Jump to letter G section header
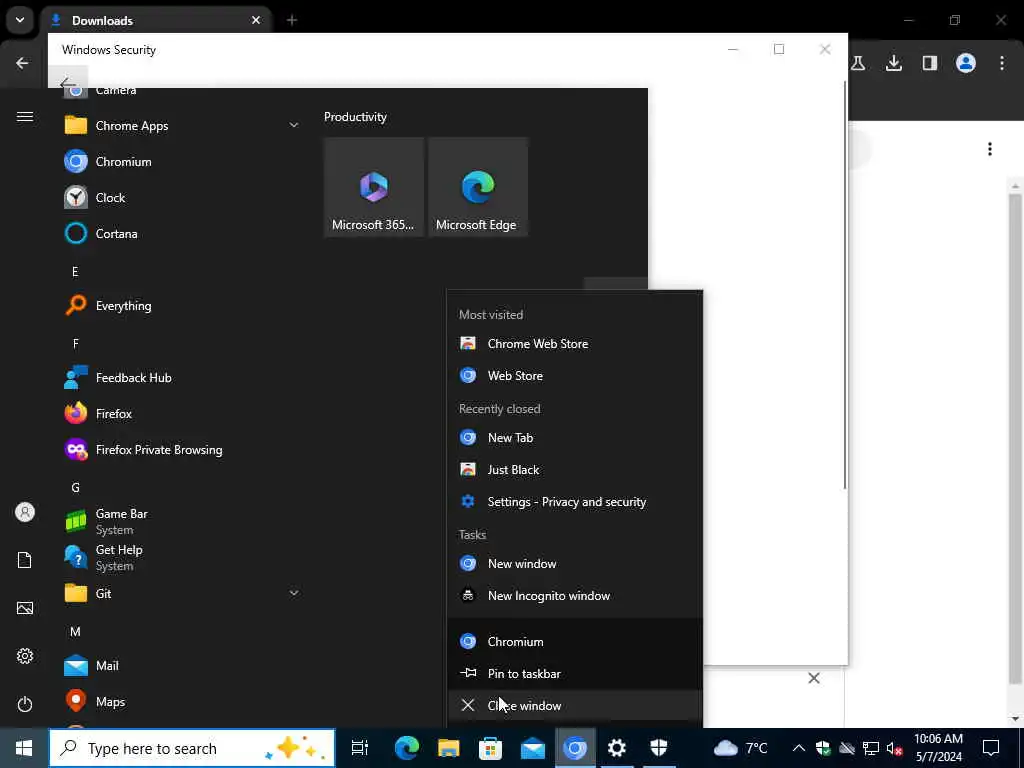This screenshot has width=1024, height=768. click(75, 487)
